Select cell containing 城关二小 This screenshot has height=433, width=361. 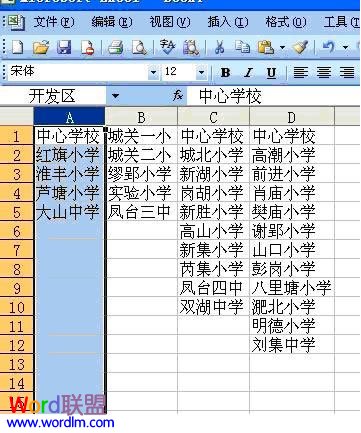click(141, 155)
